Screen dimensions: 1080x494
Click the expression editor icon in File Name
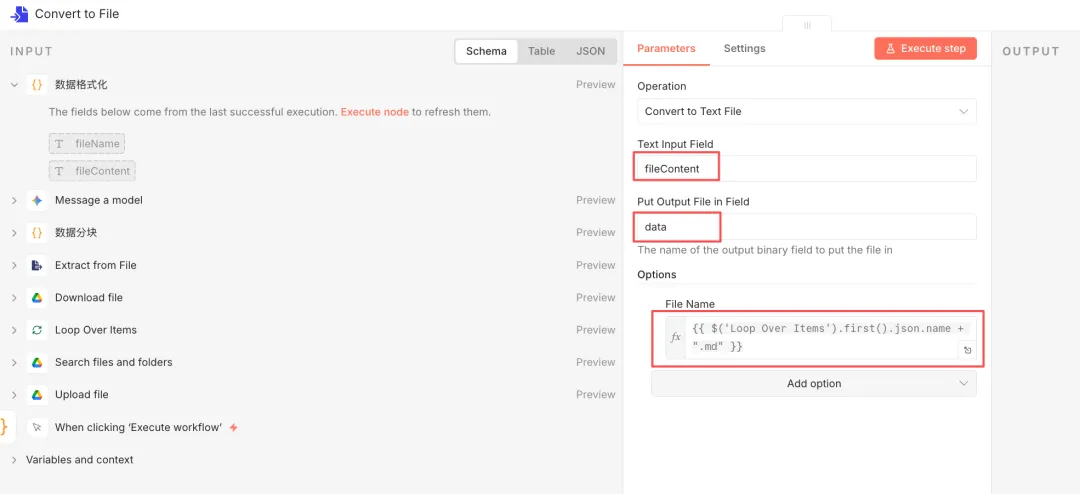(967, 350)
